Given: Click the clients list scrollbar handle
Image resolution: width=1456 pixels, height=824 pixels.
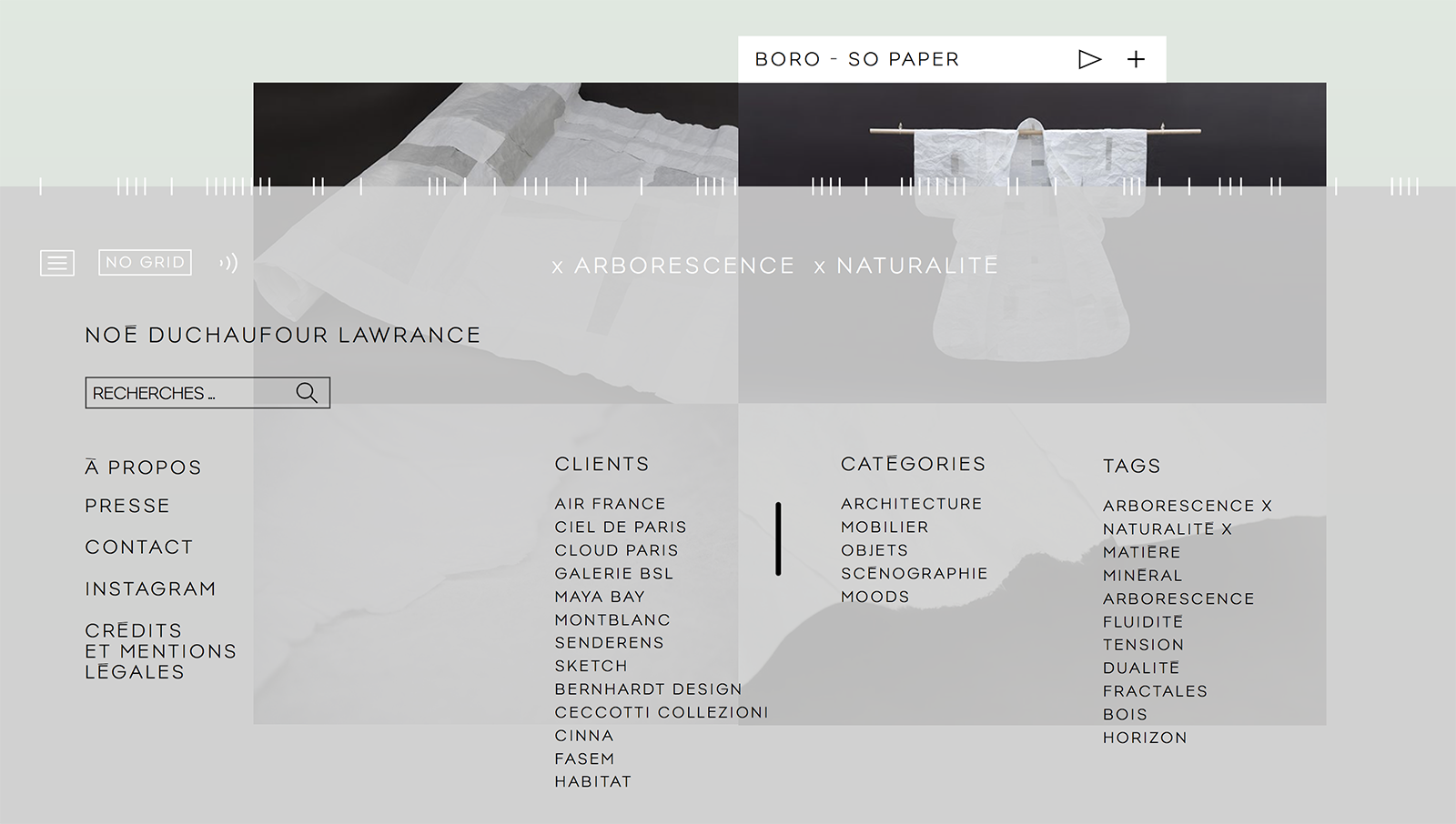Looking at the screenshot, I should pyautogui.click(x=778, y=538).
